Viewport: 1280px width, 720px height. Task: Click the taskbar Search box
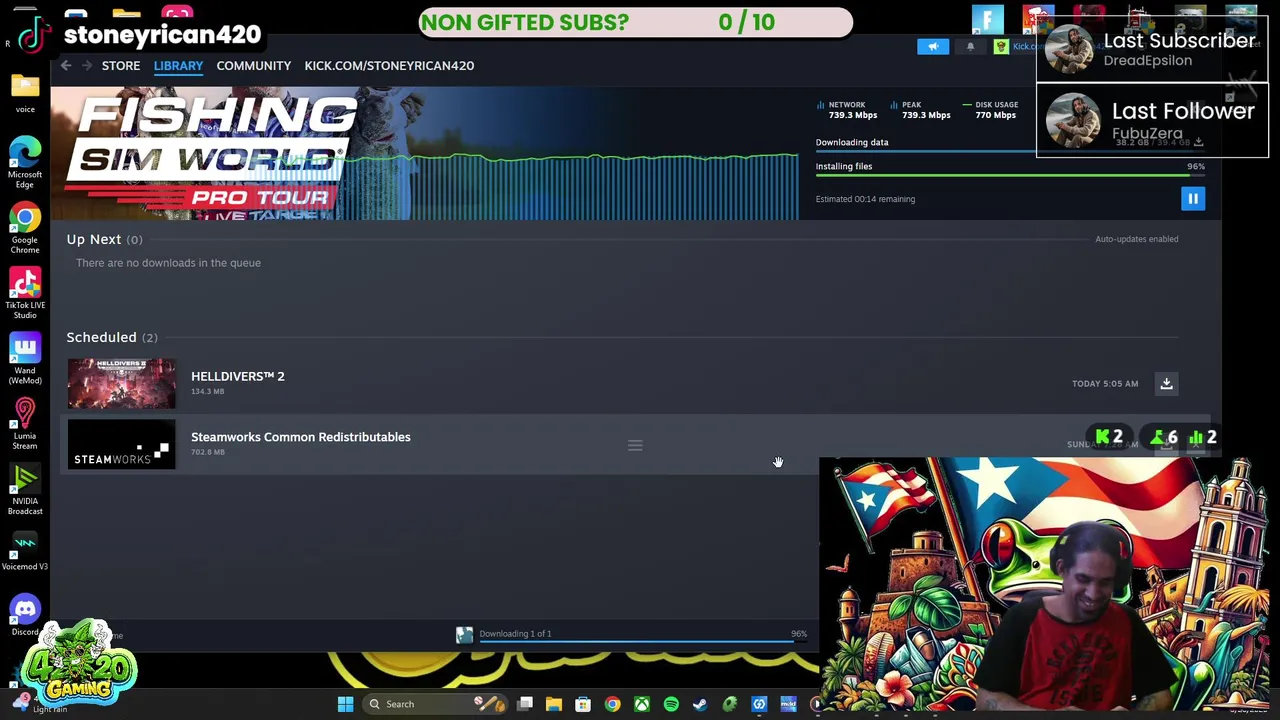pyautogui.click(x=434, y=704)
